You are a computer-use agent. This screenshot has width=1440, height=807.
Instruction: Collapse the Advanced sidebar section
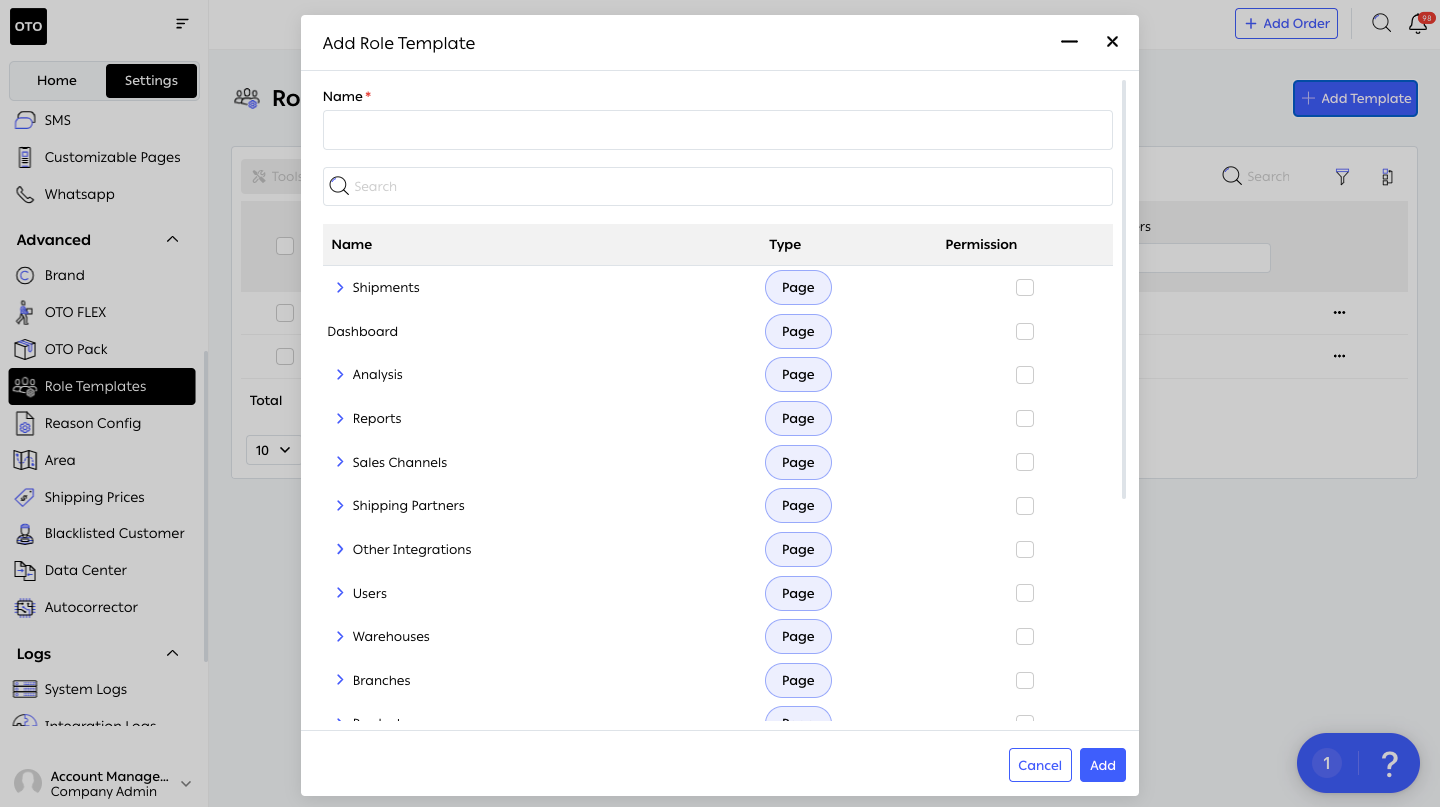click(x=172, y=240)
